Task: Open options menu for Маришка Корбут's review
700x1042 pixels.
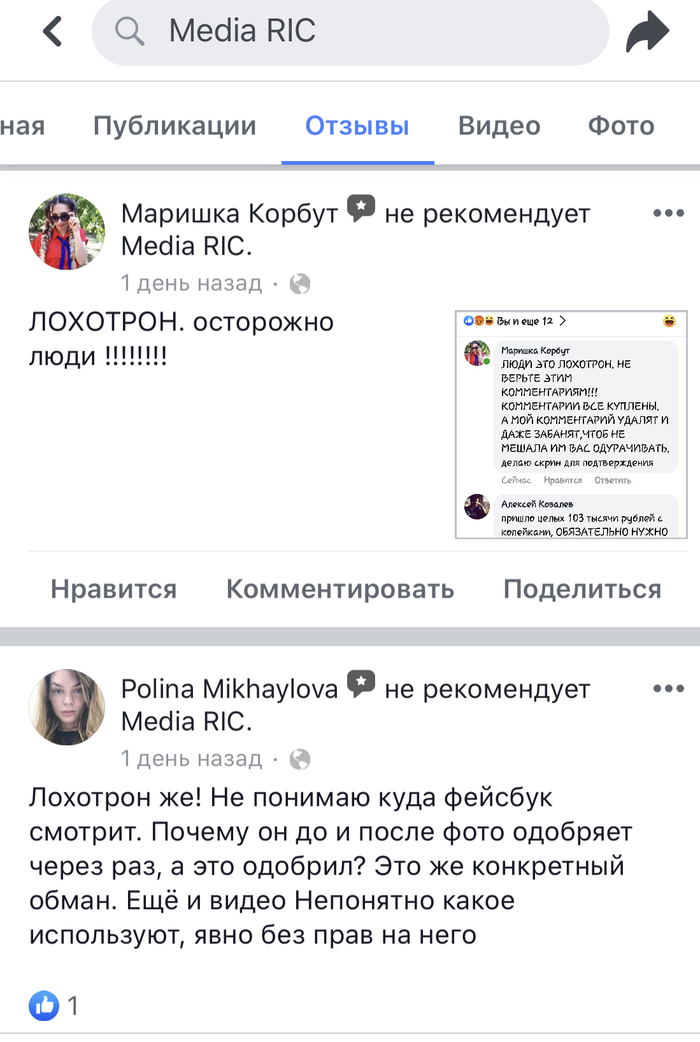Action: tap(668, 213)
